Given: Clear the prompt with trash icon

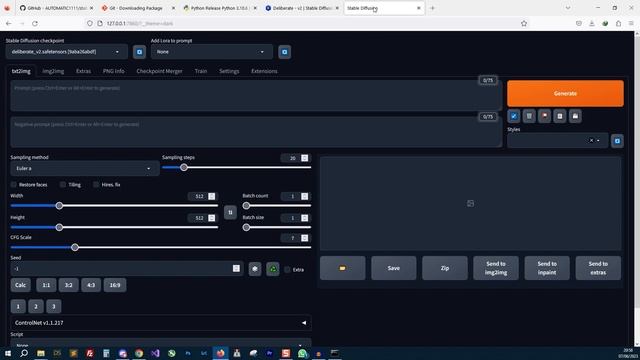Looking at the screenshot, I should 529,116.
